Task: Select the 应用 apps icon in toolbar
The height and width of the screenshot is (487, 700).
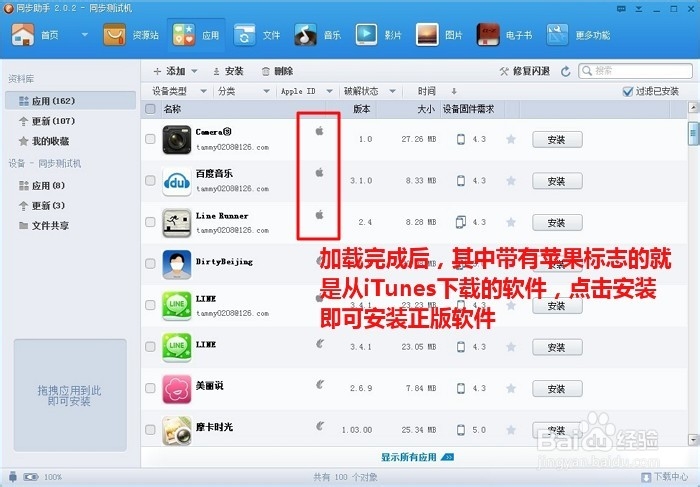Action: tap(183, 35)
